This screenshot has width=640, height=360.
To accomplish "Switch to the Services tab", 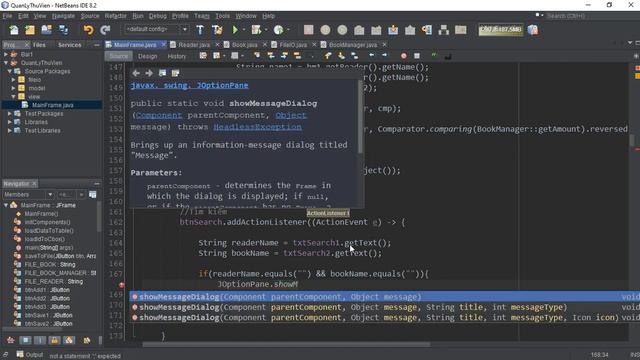I will tap(69, 44).
